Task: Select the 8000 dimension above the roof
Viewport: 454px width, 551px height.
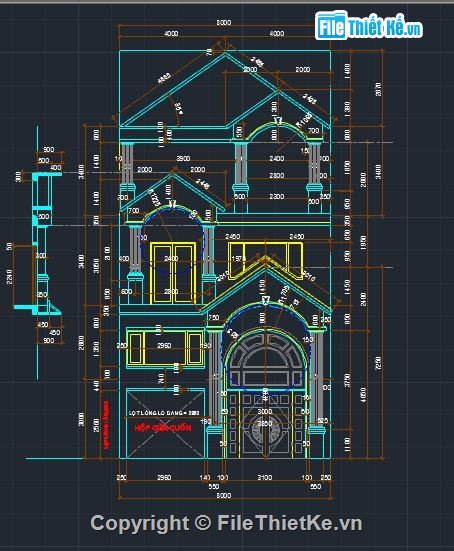Action: [223, 22]
